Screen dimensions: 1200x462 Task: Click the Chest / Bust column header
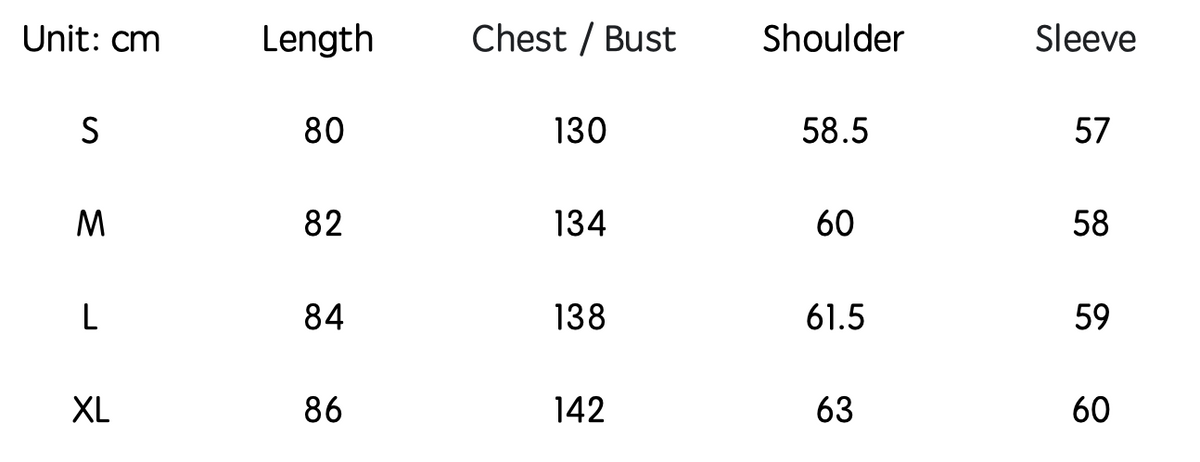[574, 40]
